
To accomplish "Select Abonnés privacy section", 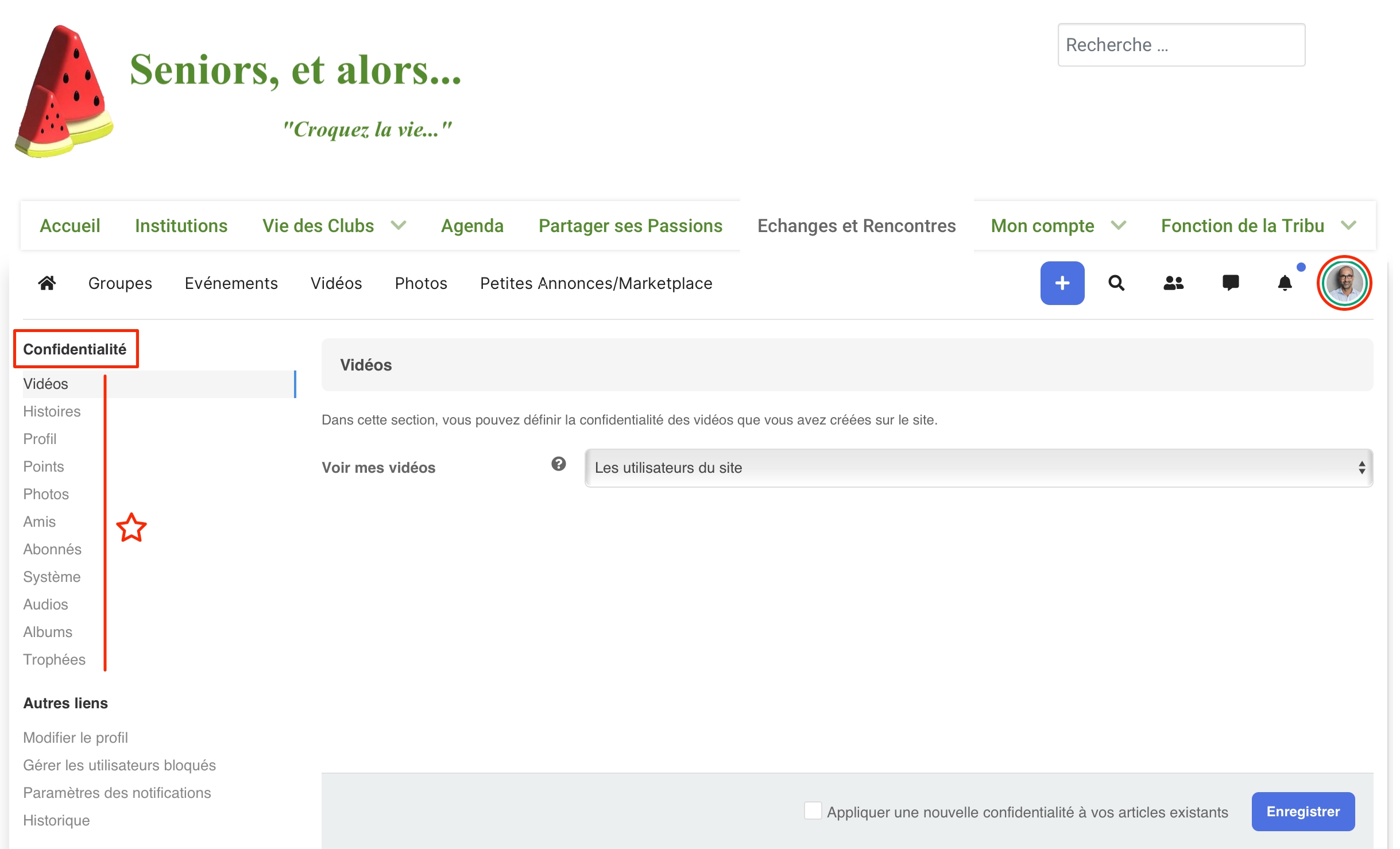I will coord(52,549).
